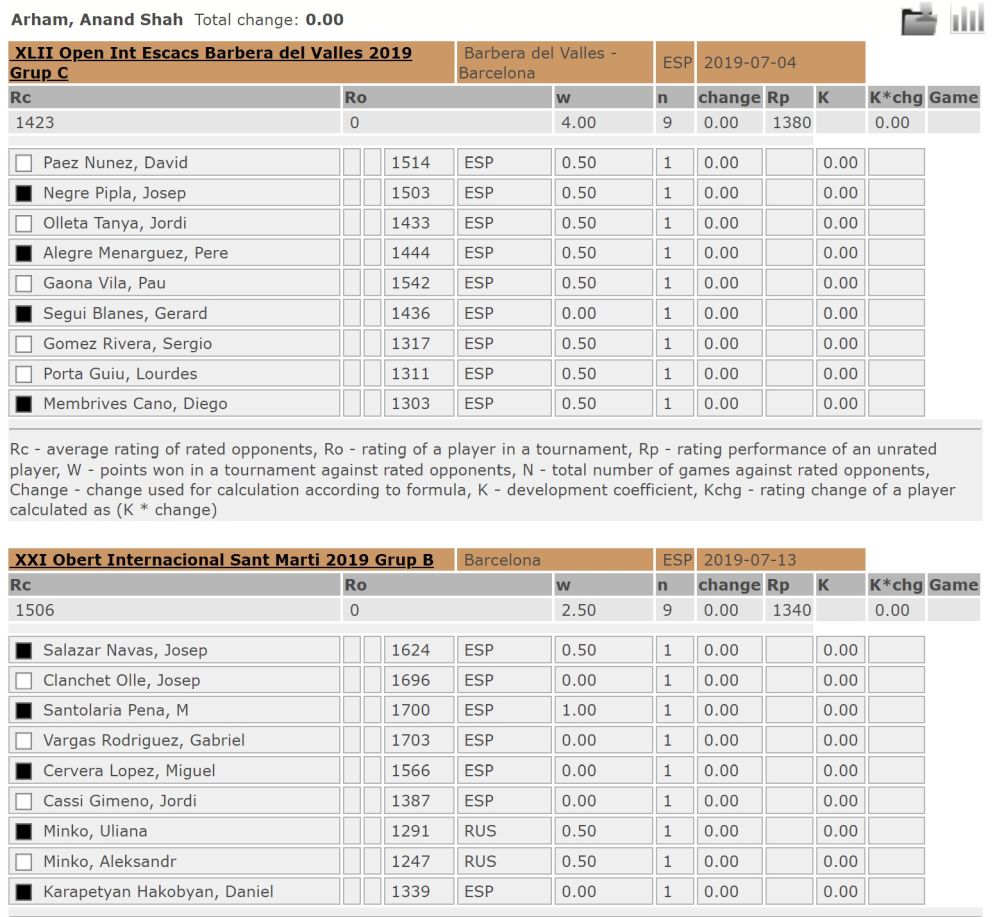Click the RUS federation cell for Minko, Aleksandr
The width and height of the screenshot is (1000, 917).
tap(480, 861)
